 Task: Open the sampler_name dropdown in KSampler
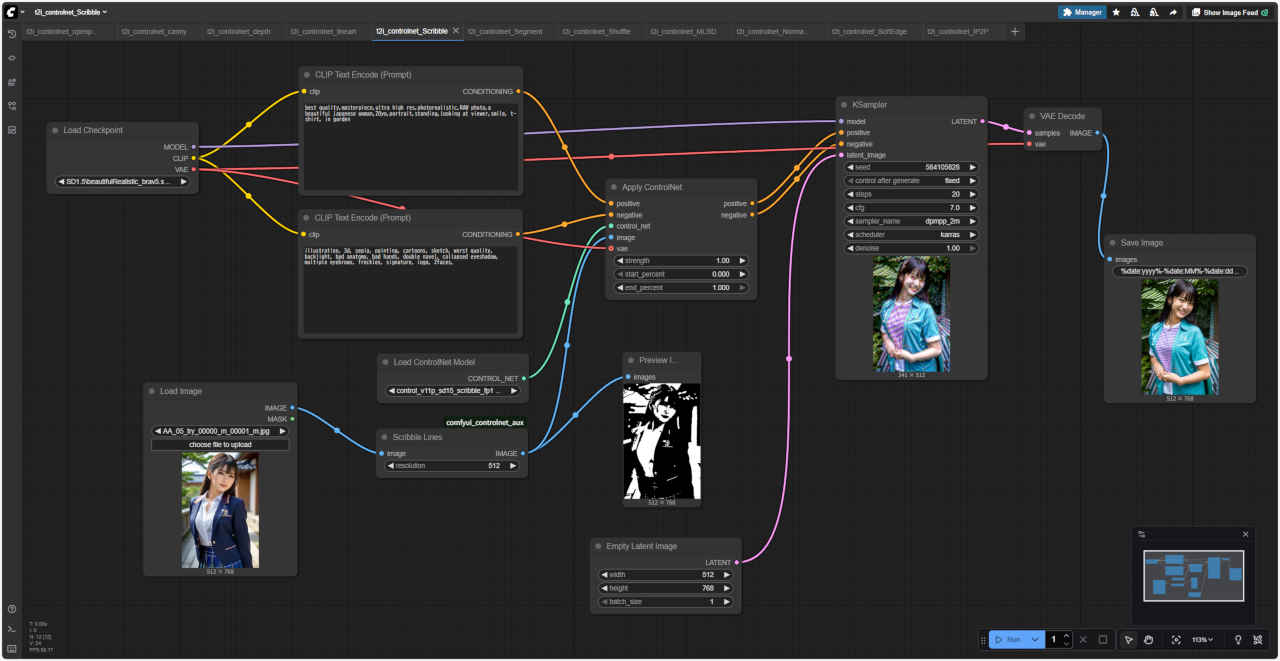(x=911, y=221)
